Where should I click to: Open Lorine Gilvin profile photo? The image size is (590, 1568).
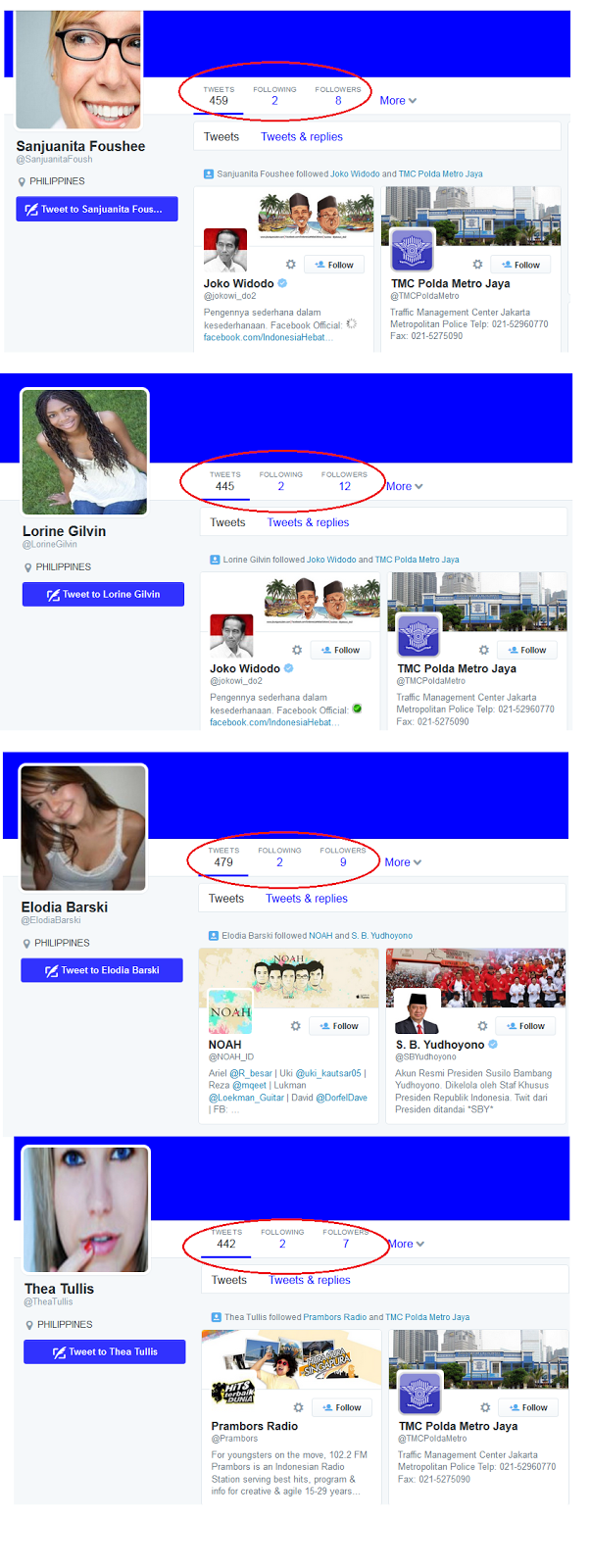point(85,452)
